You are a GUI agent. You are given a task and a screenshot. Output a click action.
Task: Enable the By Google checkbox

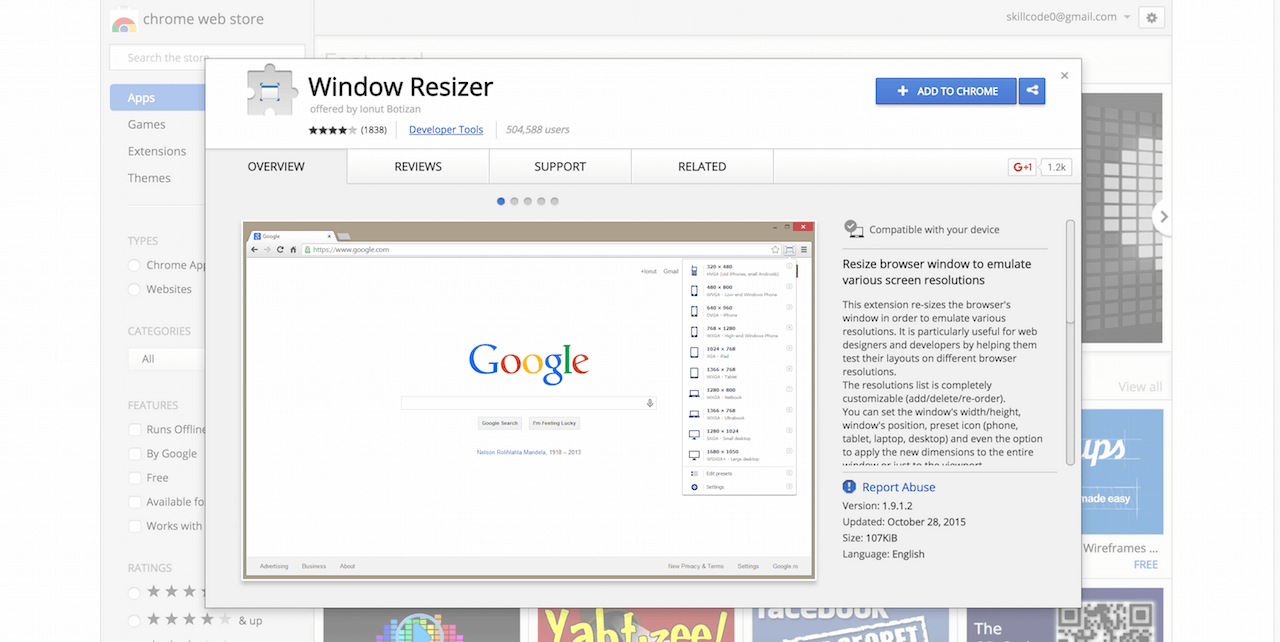tap(134, 454)
